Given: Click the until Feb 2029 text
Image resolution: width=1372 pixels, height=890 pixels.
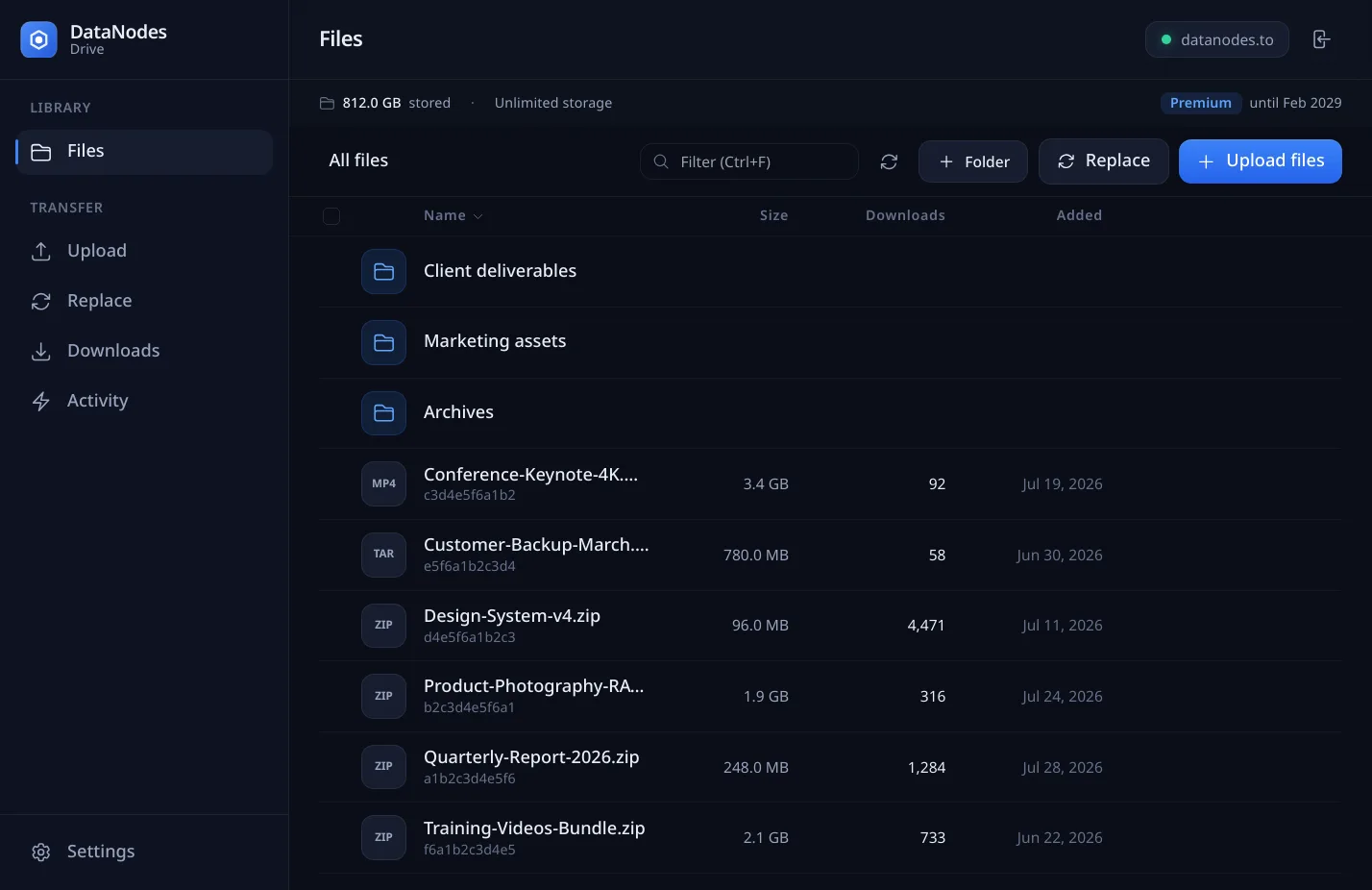Looking at the screenshot, I should coord(1295,103).
